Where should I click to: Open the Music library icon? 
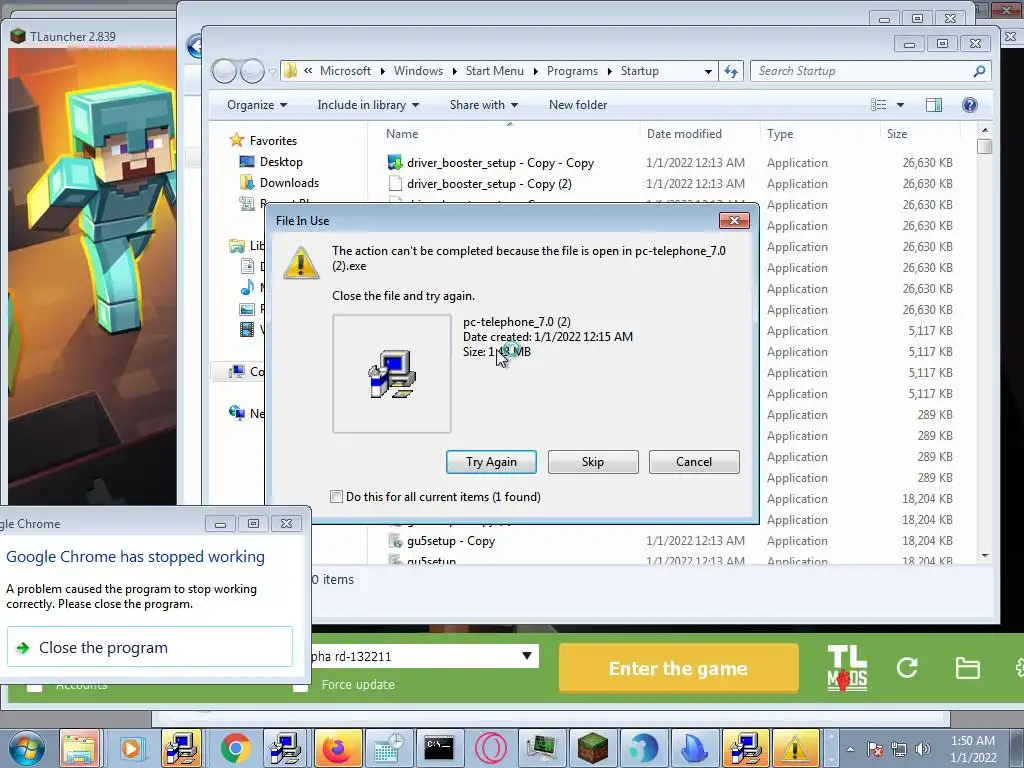[x=247, y=287]
